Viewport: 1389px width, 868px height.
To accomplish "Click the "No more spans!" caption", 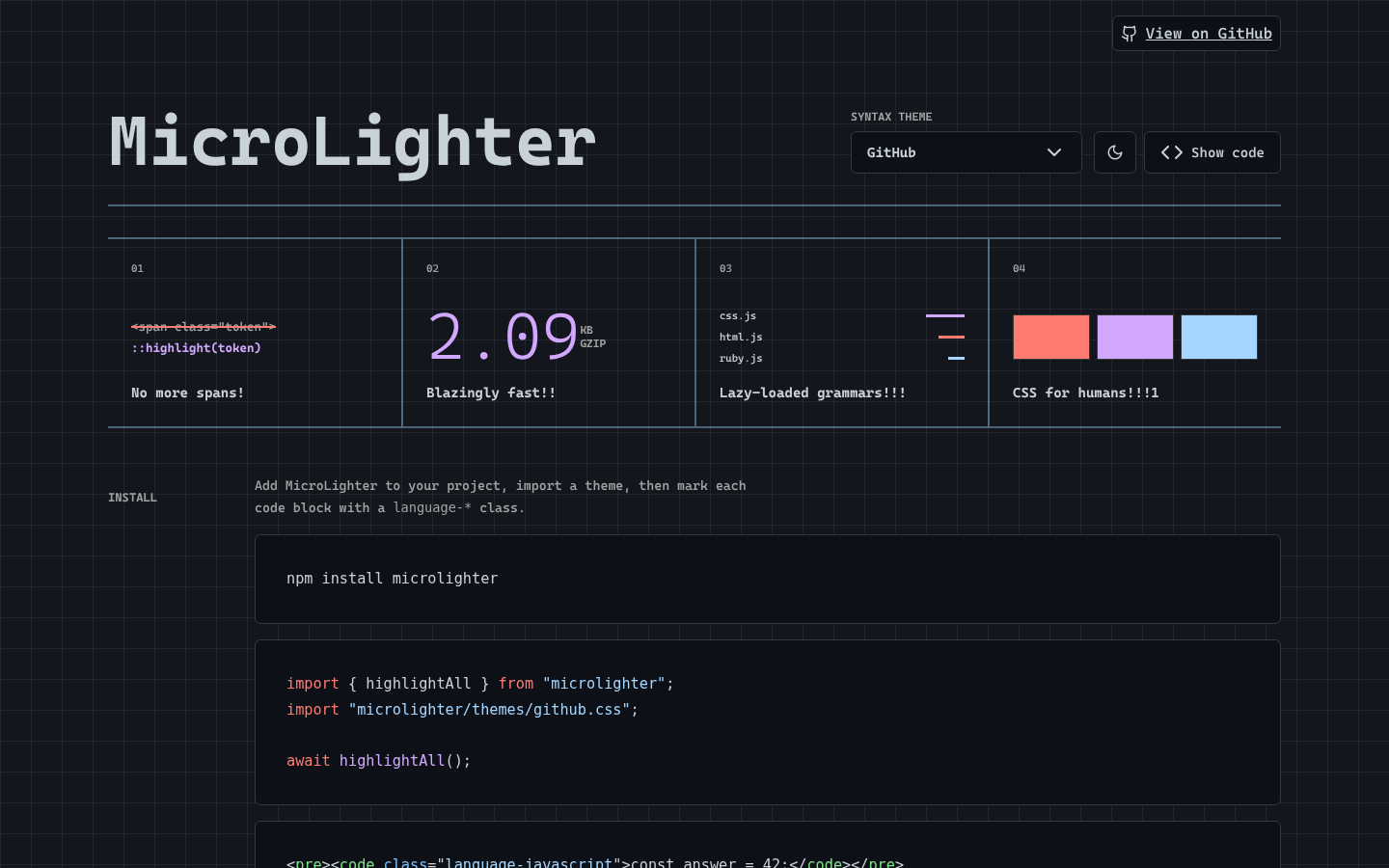I will 188,393.
